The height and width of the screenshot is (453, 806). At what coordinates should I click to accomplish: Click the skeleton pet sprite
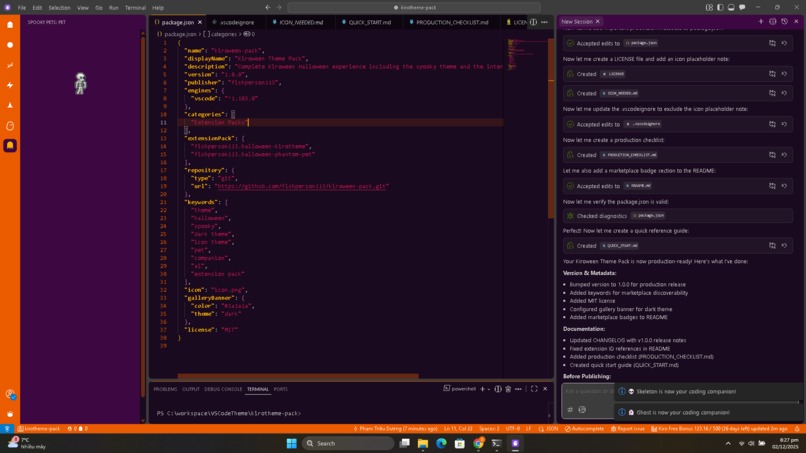click(80, 84)
